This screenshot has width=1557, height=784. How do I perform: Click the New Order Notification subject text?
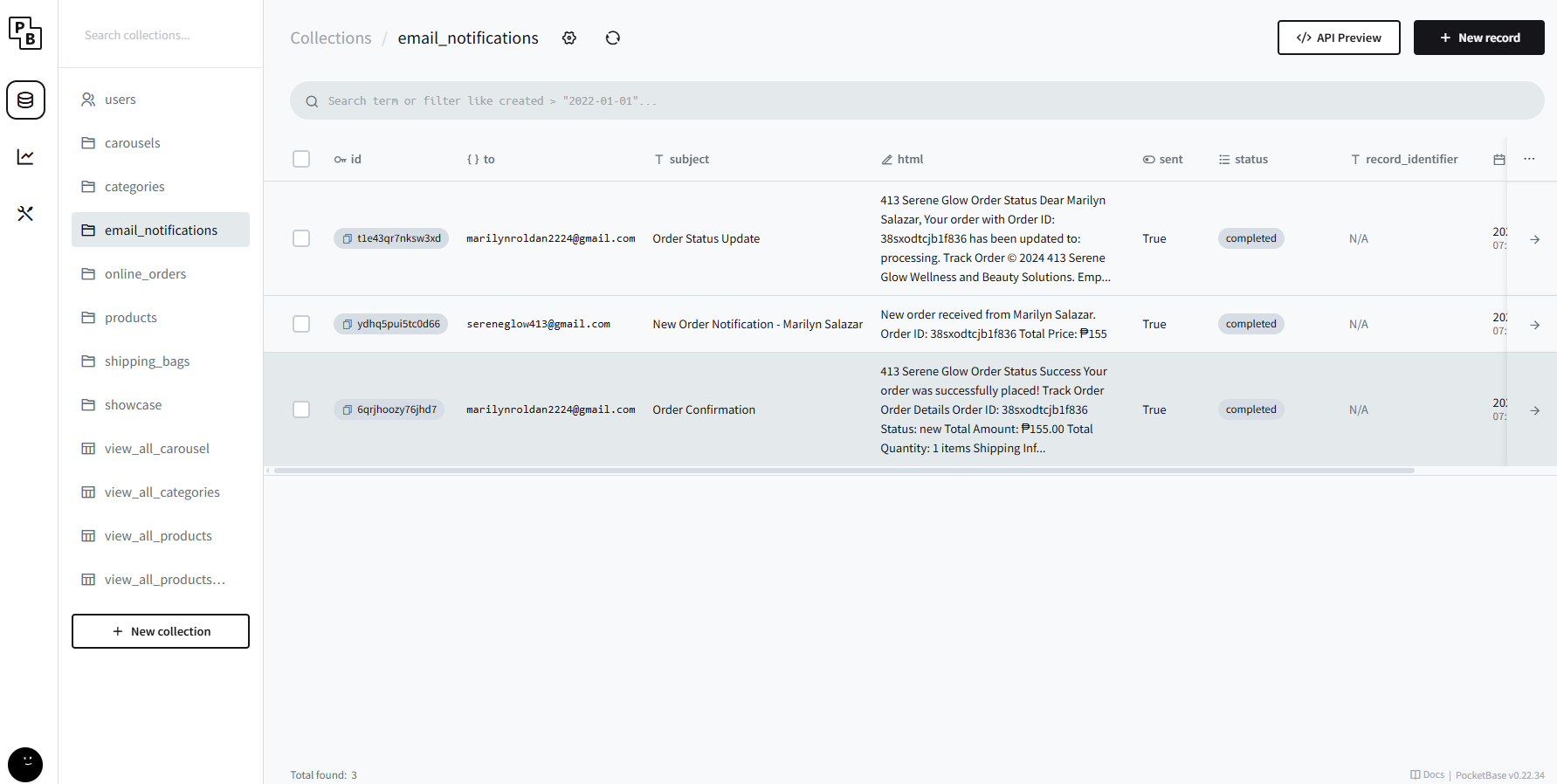tap(758, 324)
